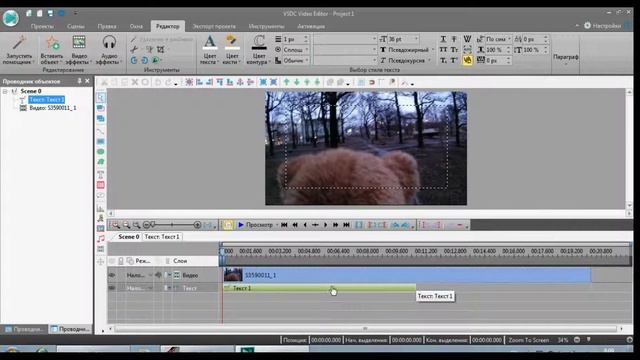
Task: Play preview with Просмотр button
Action: pyautogui.click(x=256, y=225)
